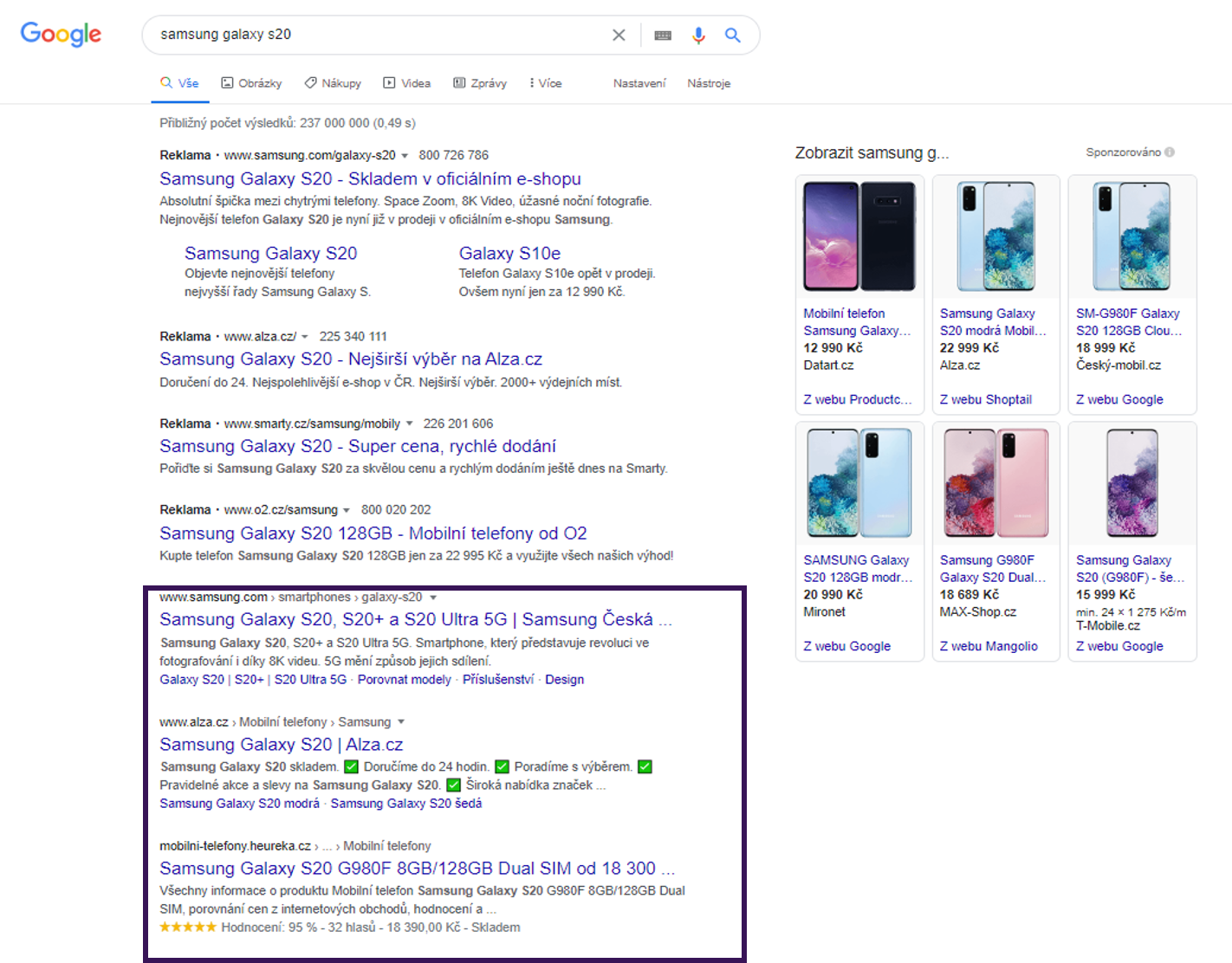Image resolution: width=1232 pixels, height=963 pixels.
Task: Click Mobilní telefon Samsung Galaxy product title
Action: [857, 322]
